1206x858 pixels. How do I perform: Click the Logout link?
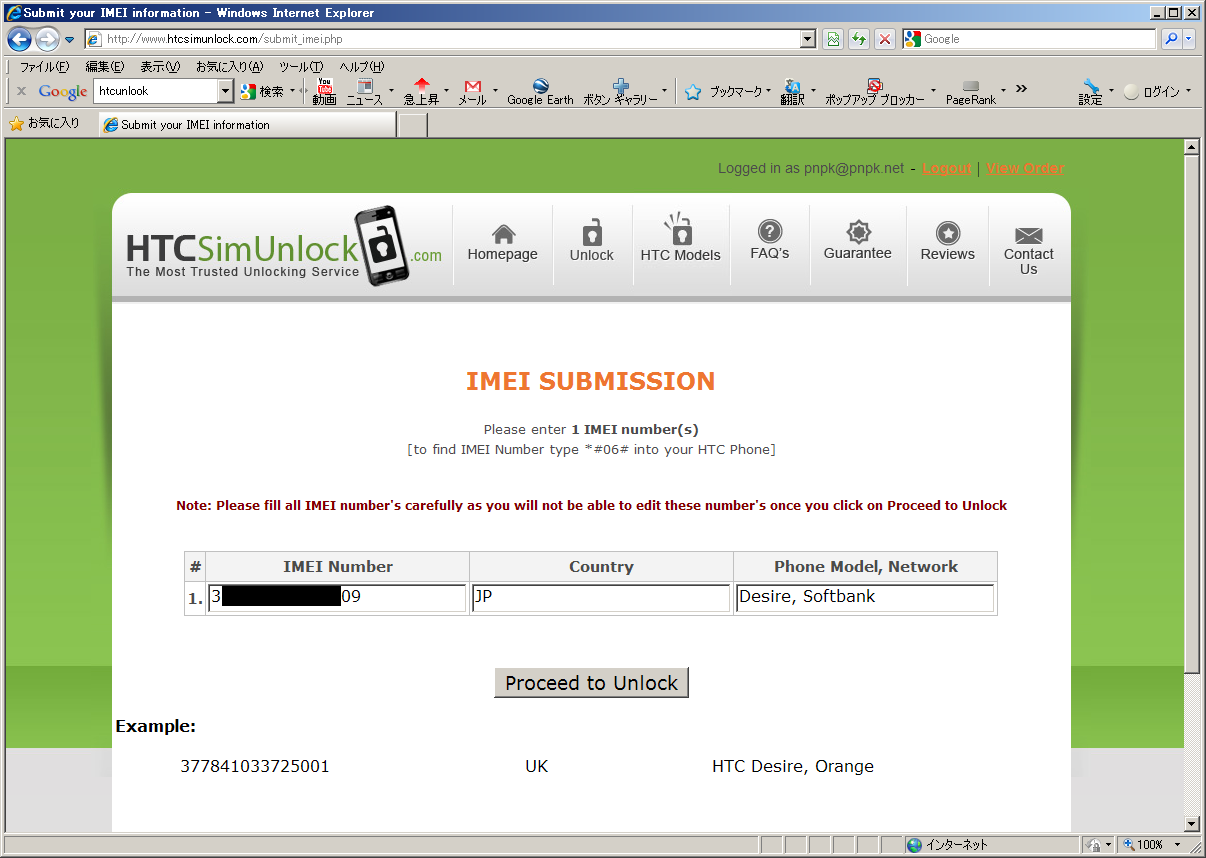click(946, 168)
